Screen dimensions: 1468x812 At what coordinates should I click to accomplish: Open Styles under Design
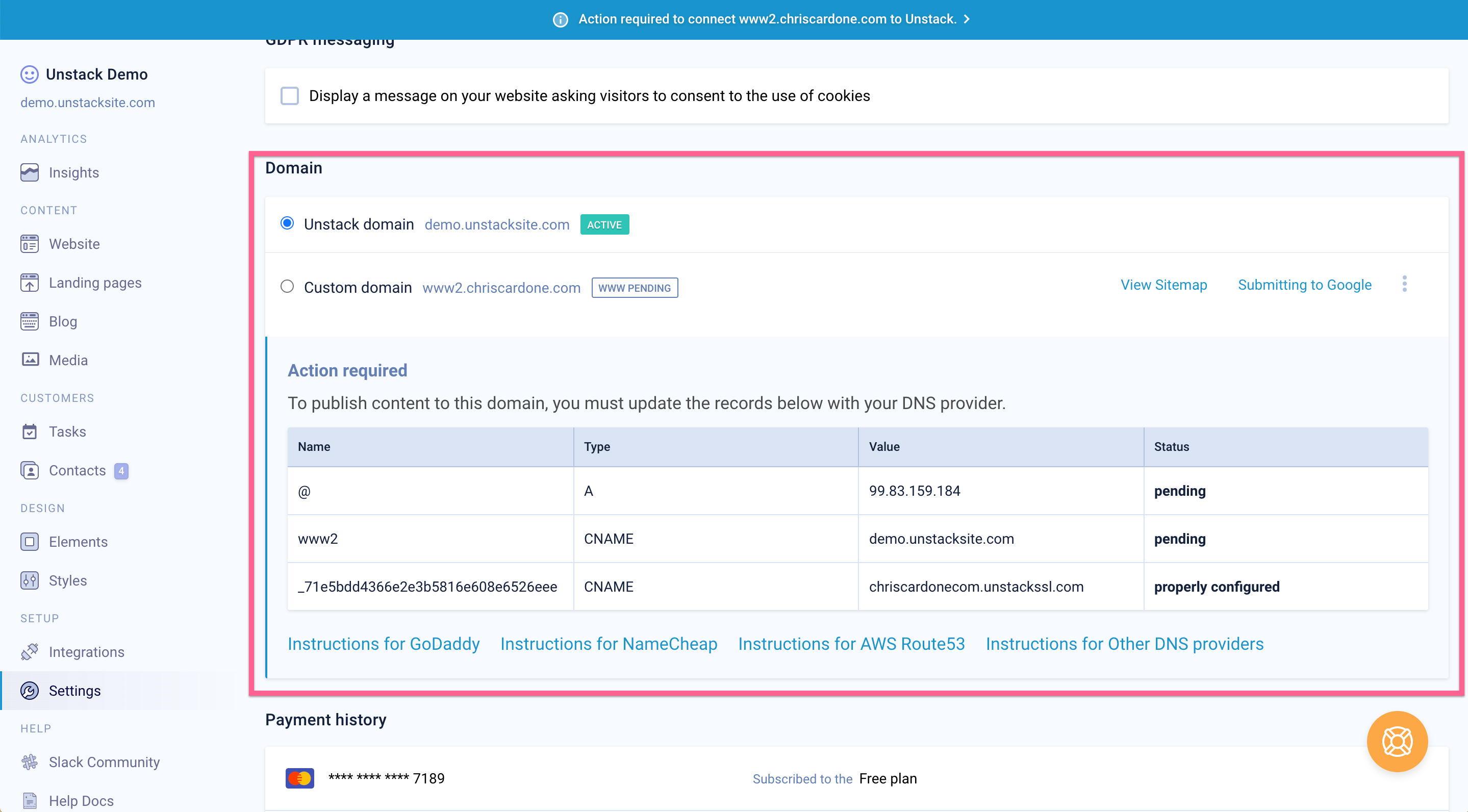click(68, 580)
